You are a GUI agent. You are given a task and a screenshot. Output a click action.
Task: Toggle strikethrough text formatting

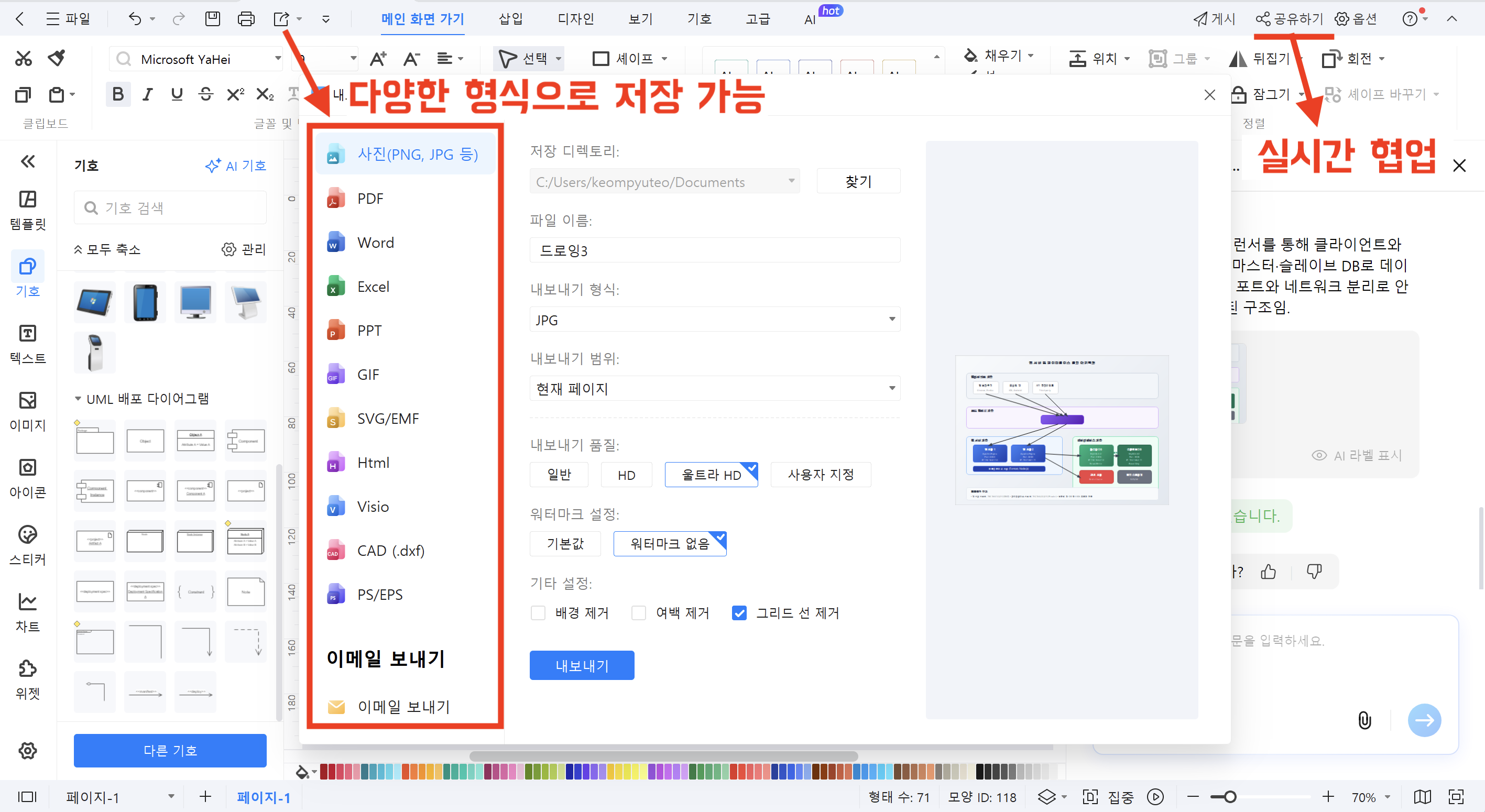coord(206,94)
